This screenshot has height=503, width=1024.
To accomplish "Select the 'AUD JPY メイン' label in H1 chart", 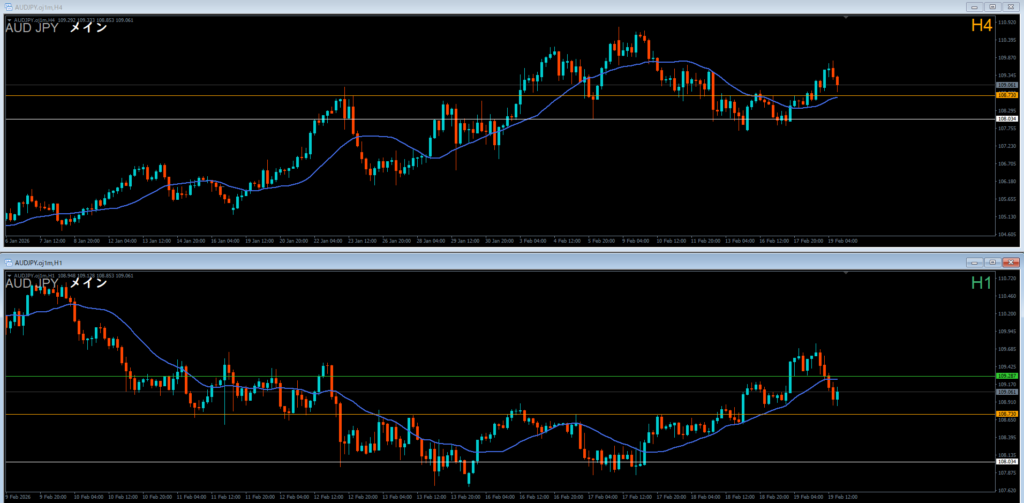I will click(56, 284).
